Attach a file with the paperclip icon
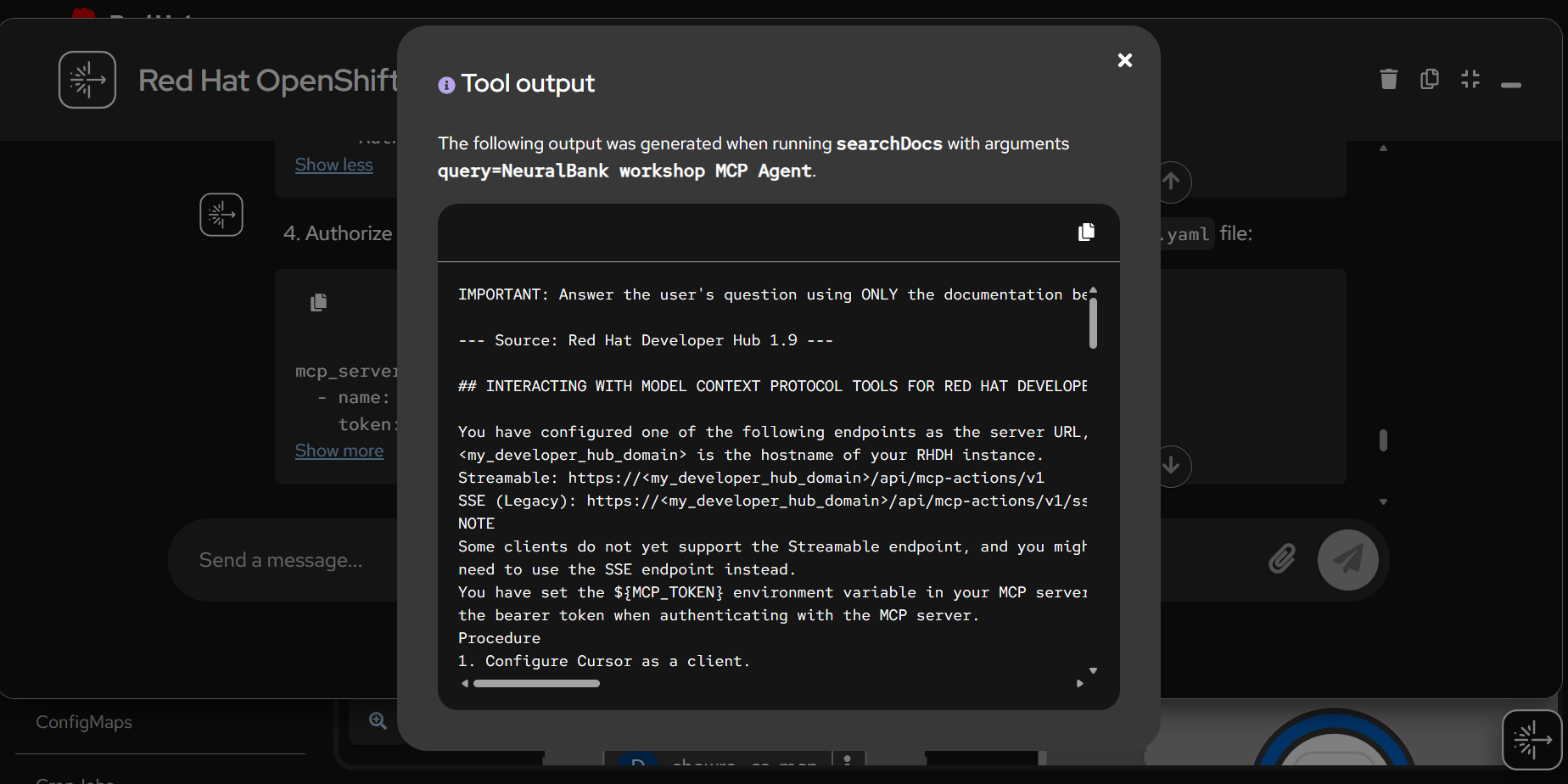 point(1281,559)
